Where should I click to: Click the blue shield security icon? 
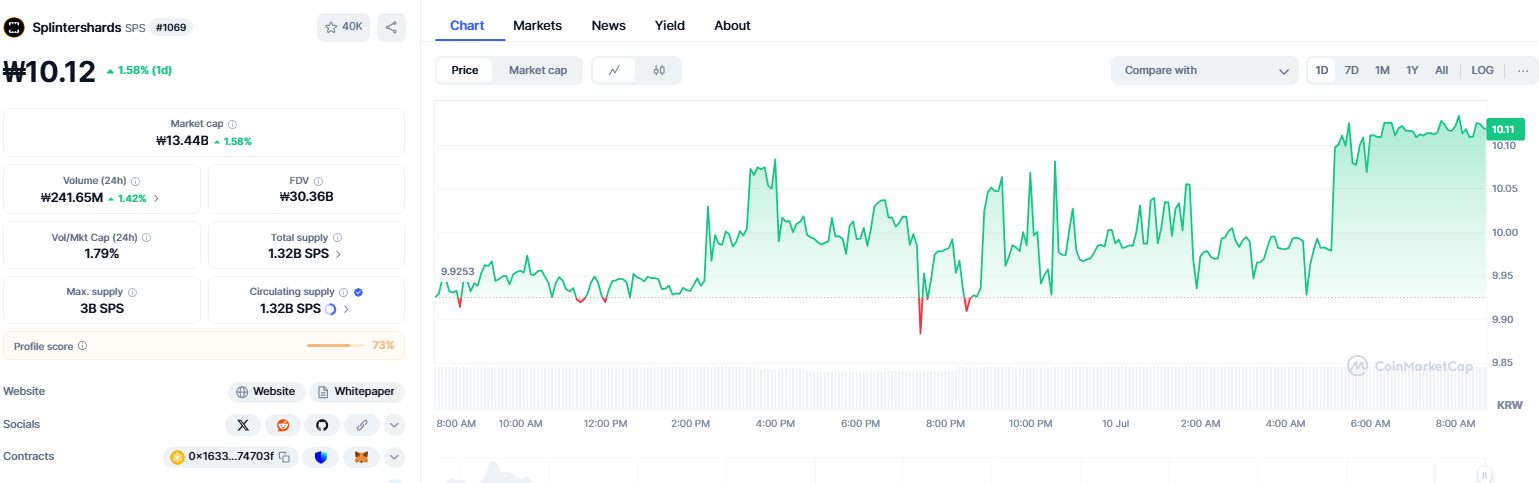point(321,457)
